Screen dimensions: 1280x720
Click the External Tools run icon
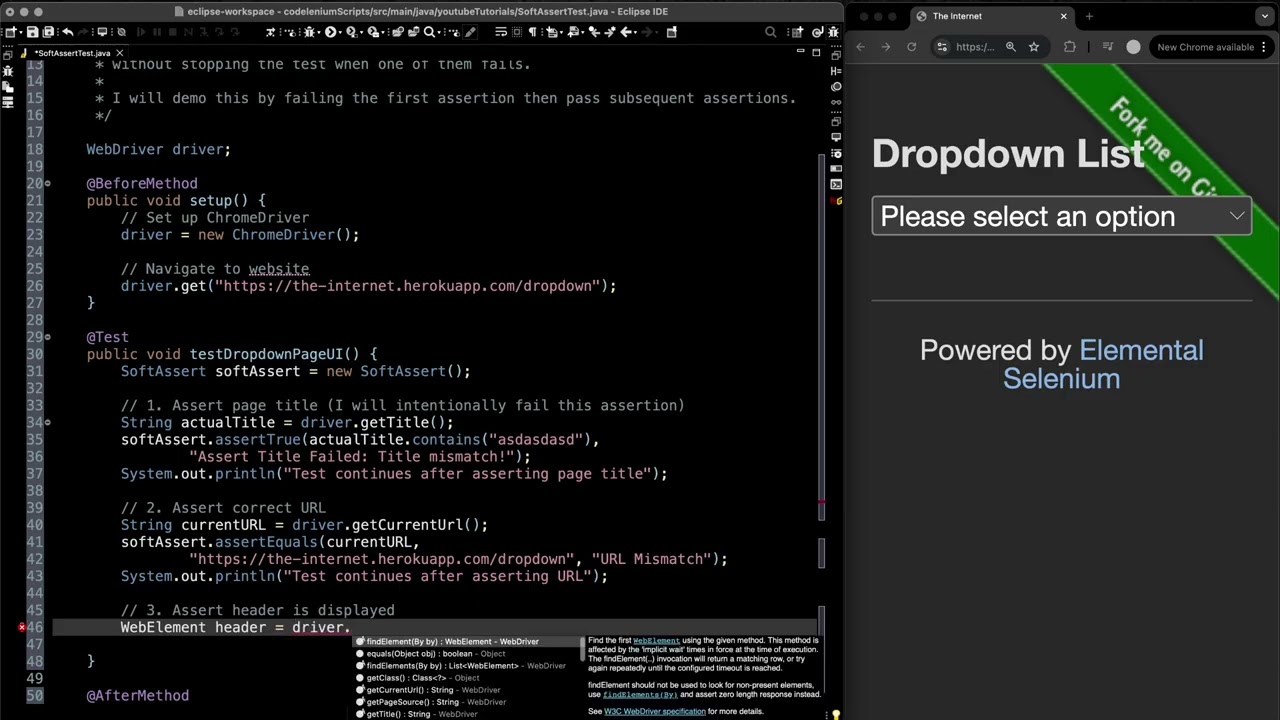[373, 32]
